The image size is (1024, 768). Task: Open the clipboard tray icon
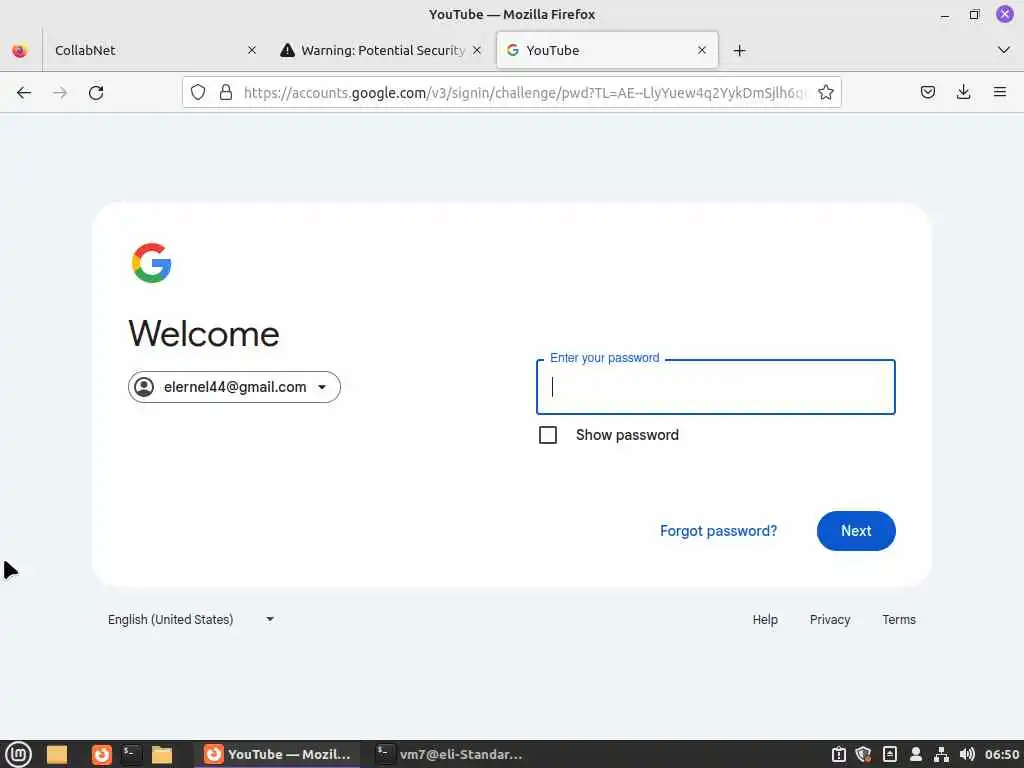pyautogui.click(x=839, y=754)
